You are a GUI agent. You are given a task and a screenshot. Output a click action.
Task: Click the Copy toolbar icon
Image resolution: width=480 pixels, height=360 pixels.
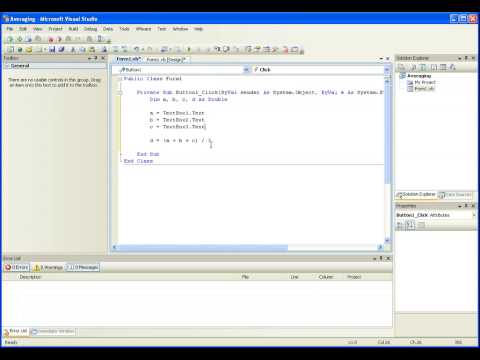point(82,49)
